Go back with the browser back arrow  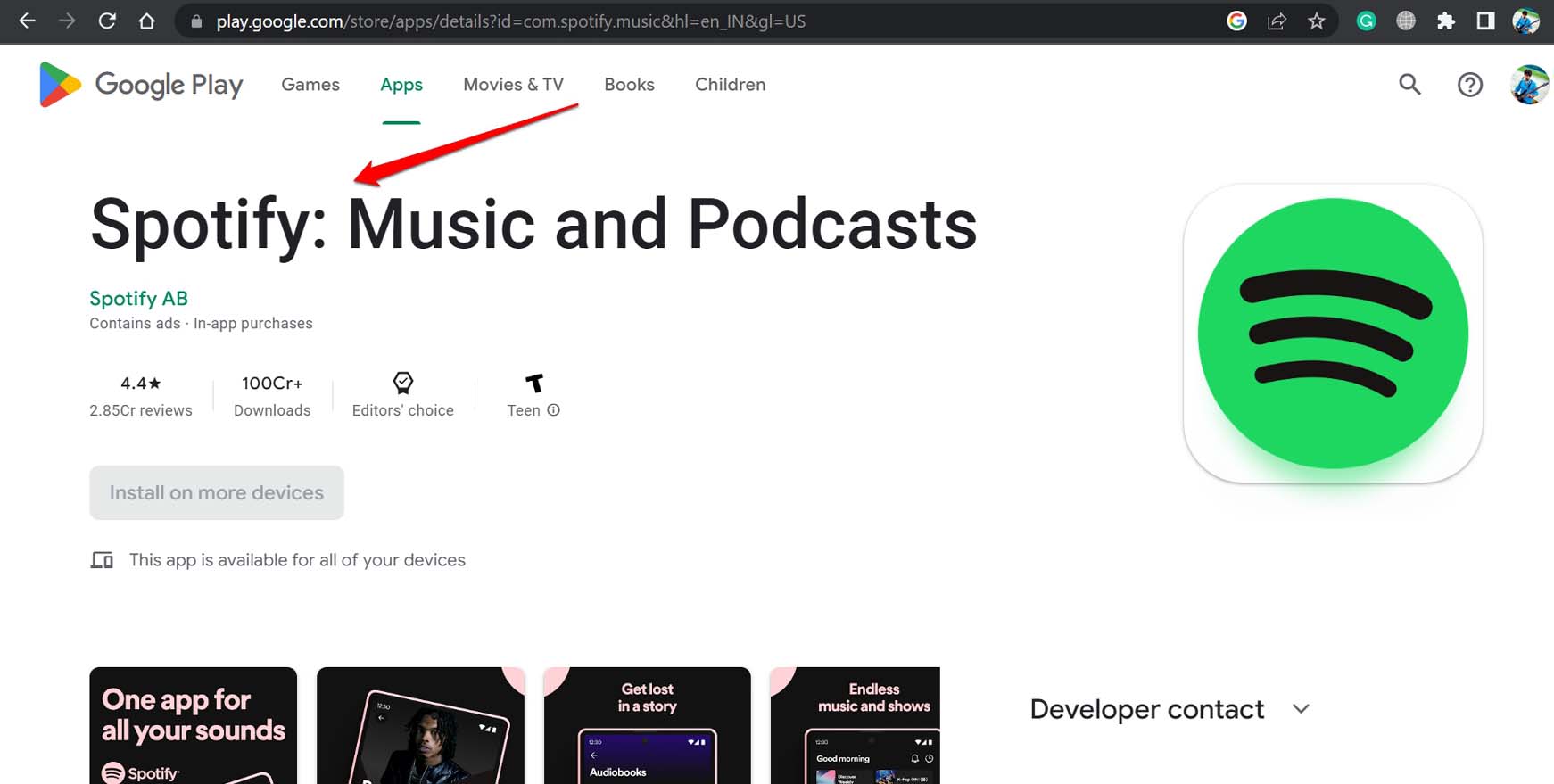27,21
